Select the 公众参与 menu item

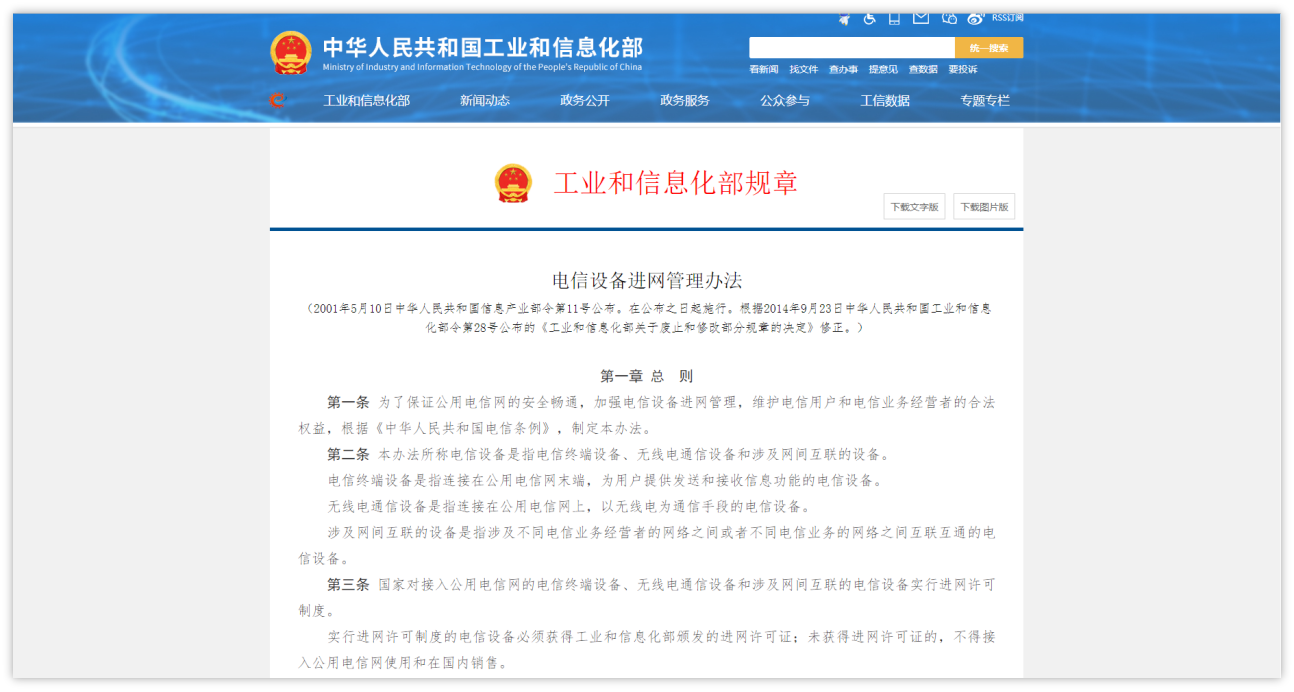pos(785,100)
